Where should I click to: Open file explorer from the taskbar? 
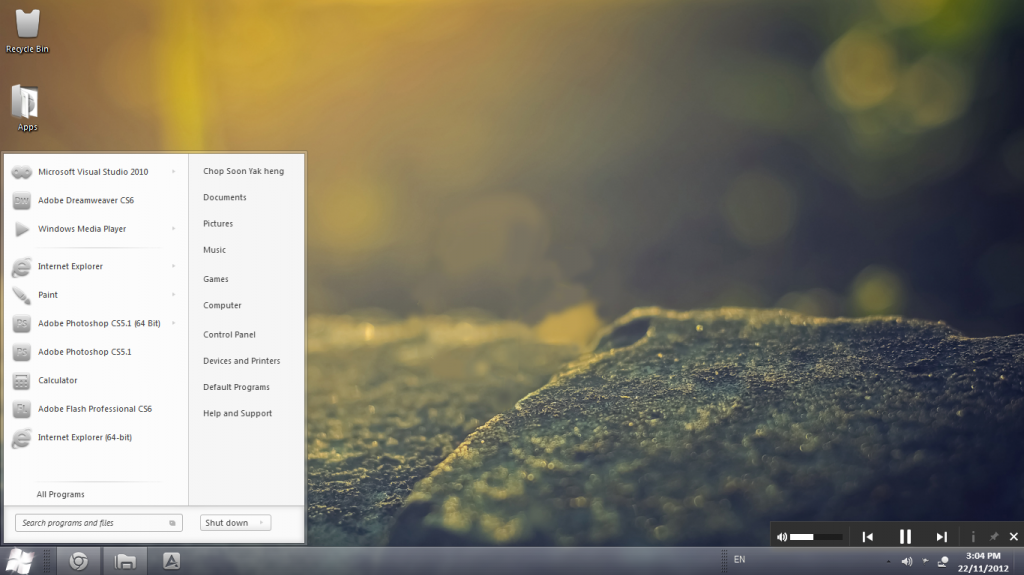click(125, 561)
